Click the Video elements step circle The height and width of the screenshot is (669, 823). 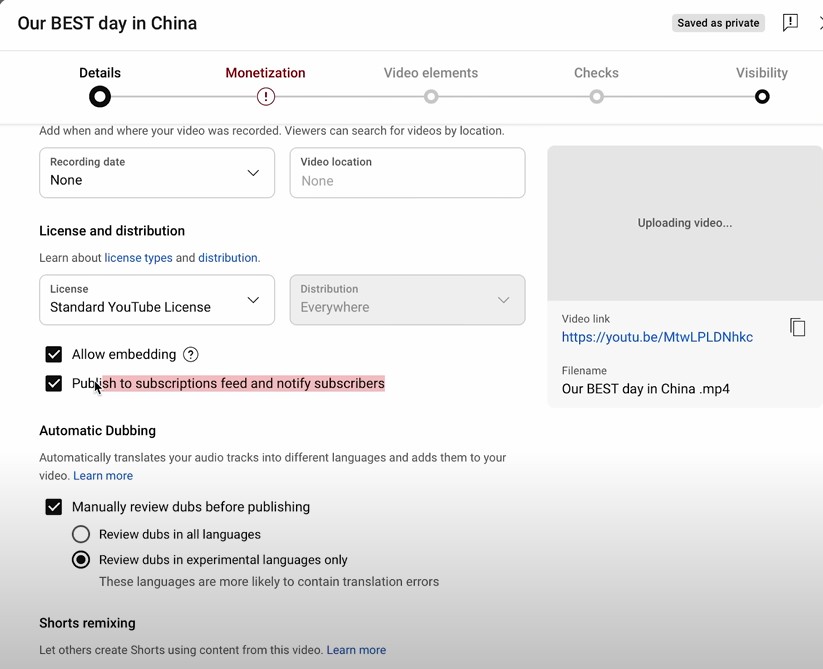tap(431, 97)
